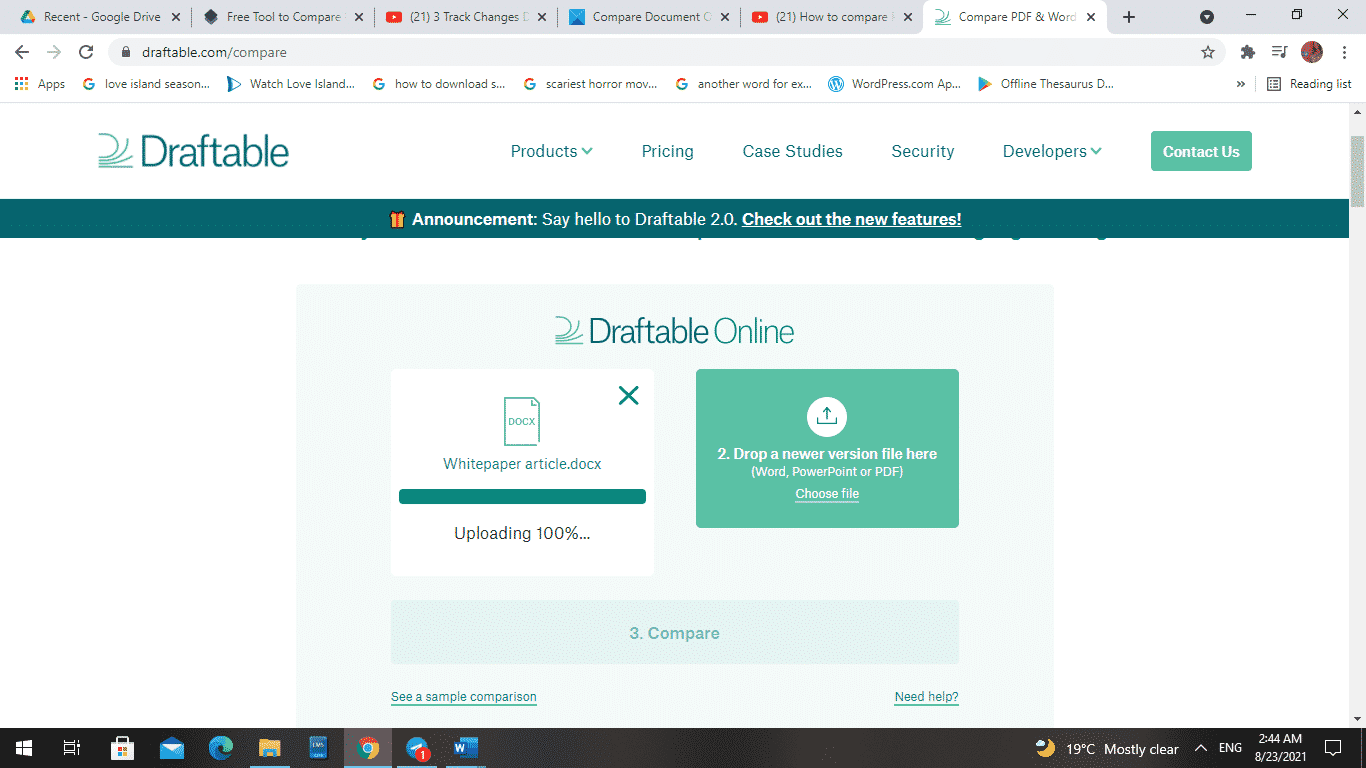Open File Explorer from the taskbar

[270, 747]
